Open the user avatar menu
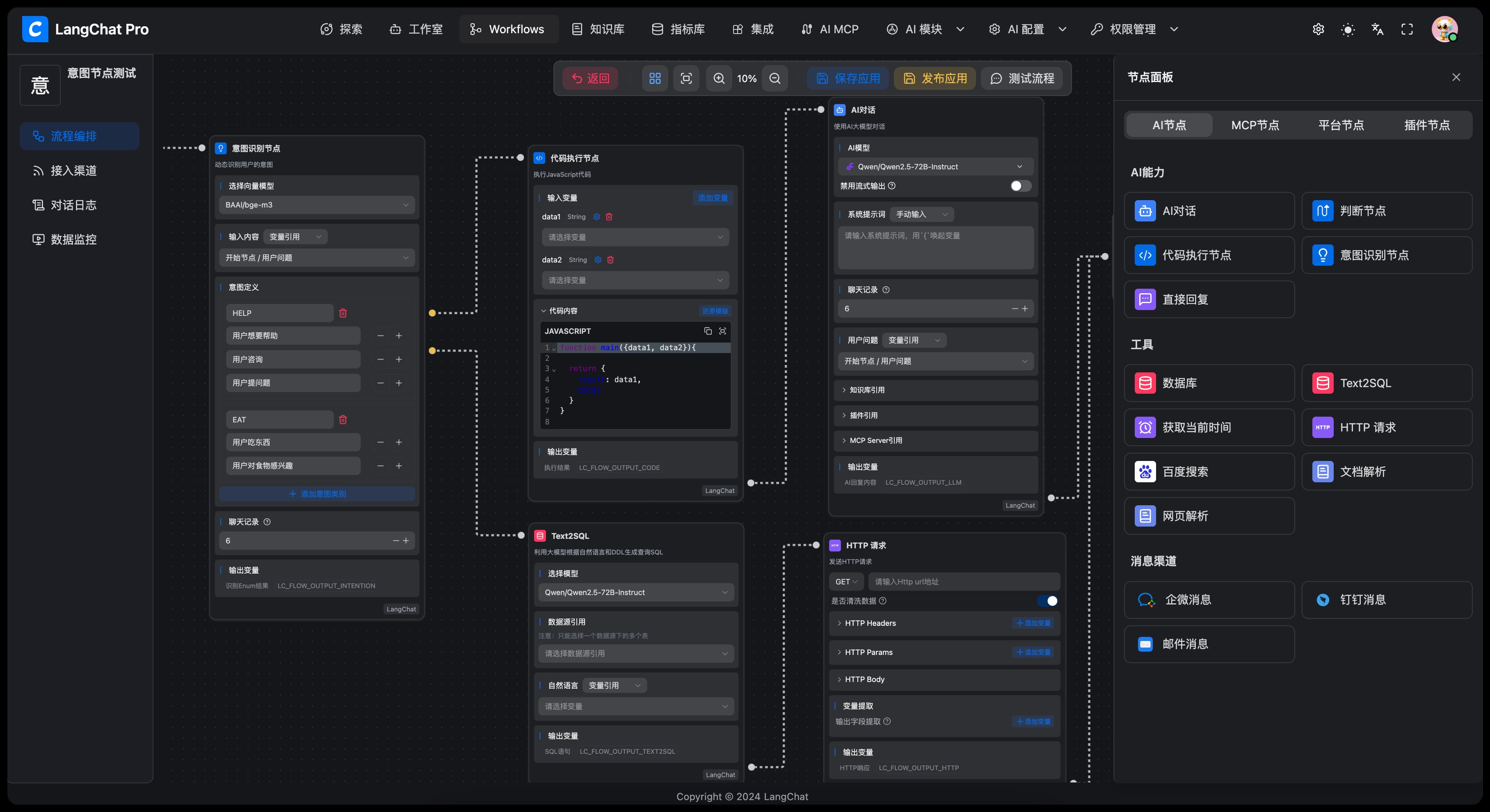This screenshot has height=812, width=1490. point(1445,29)
